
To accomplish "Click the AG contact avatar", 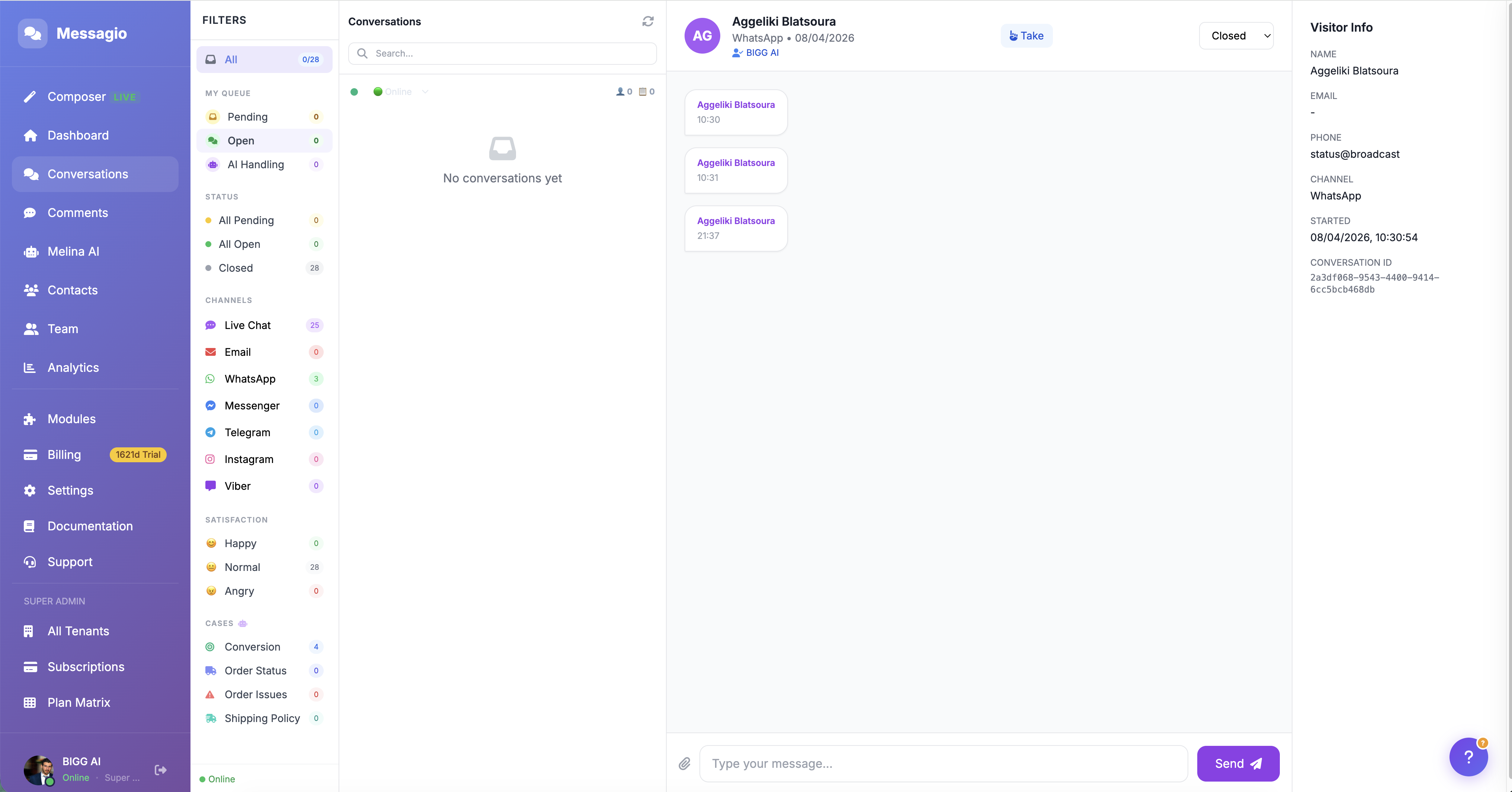I will pyautogui.click(x=702, y=36).
